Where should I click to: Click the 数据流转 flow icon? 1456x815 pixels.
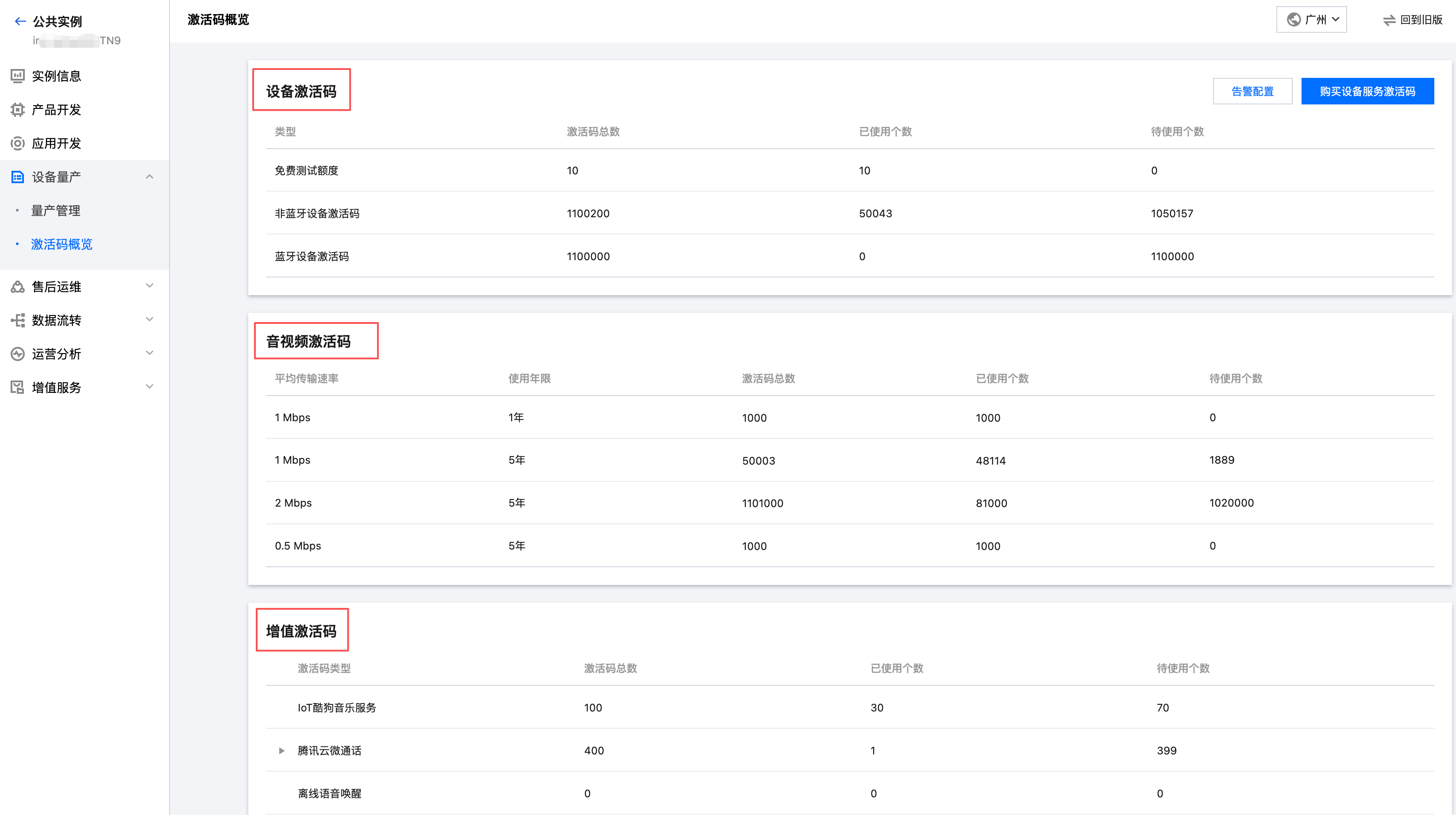coord(18,320)
